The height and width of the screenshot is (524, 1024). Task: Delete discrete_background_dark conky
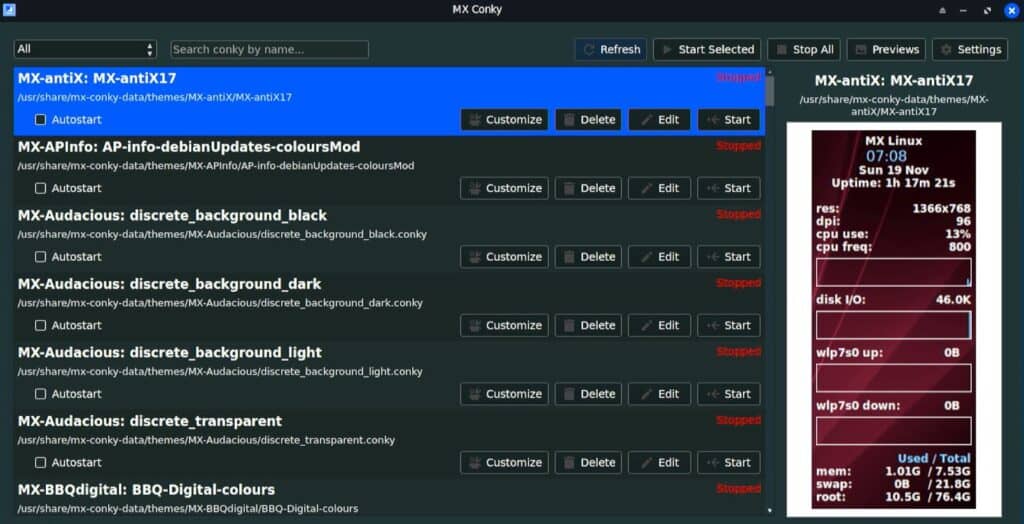coord(590,325)
